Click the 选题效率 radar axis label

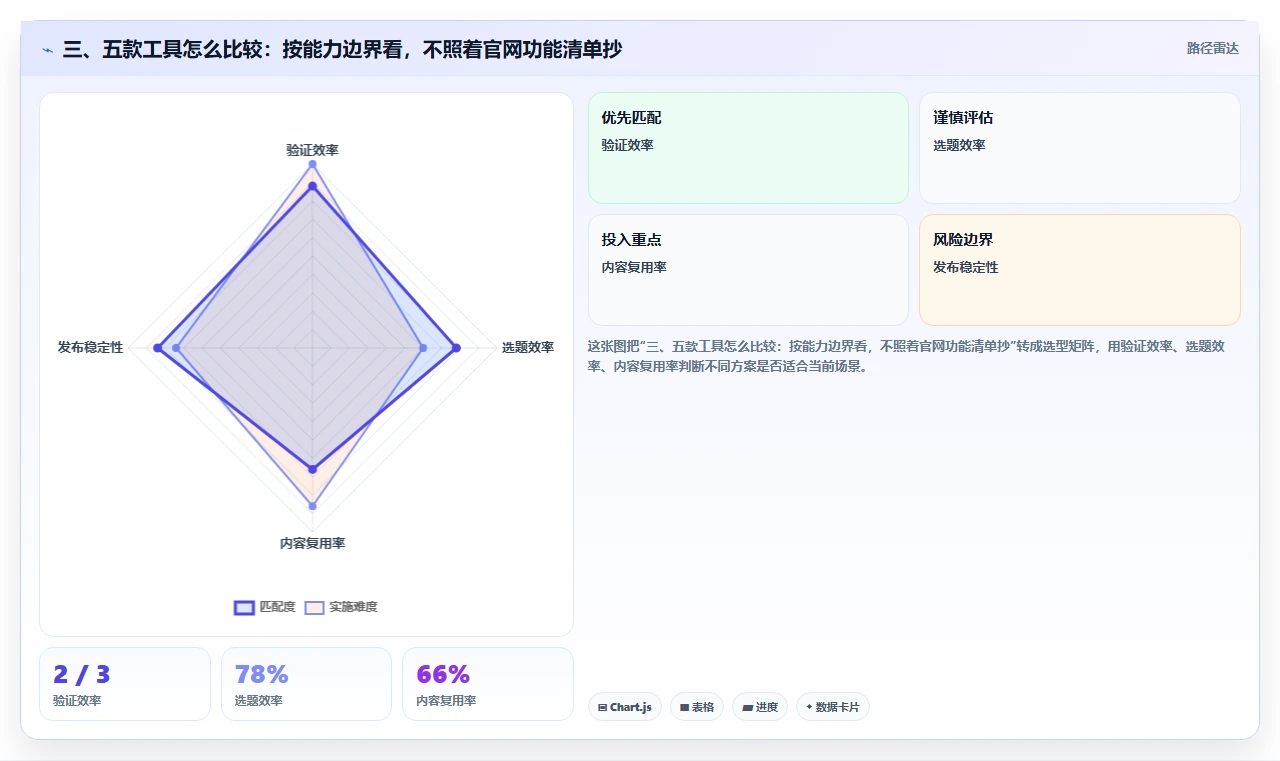[x=528, y=348]
